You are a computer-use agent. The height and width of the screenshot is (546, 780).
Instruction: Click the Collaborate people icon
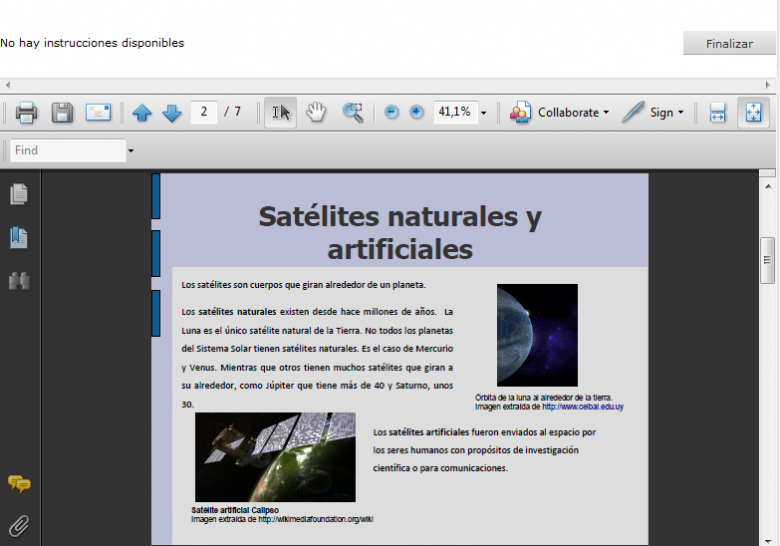point(520,112)
